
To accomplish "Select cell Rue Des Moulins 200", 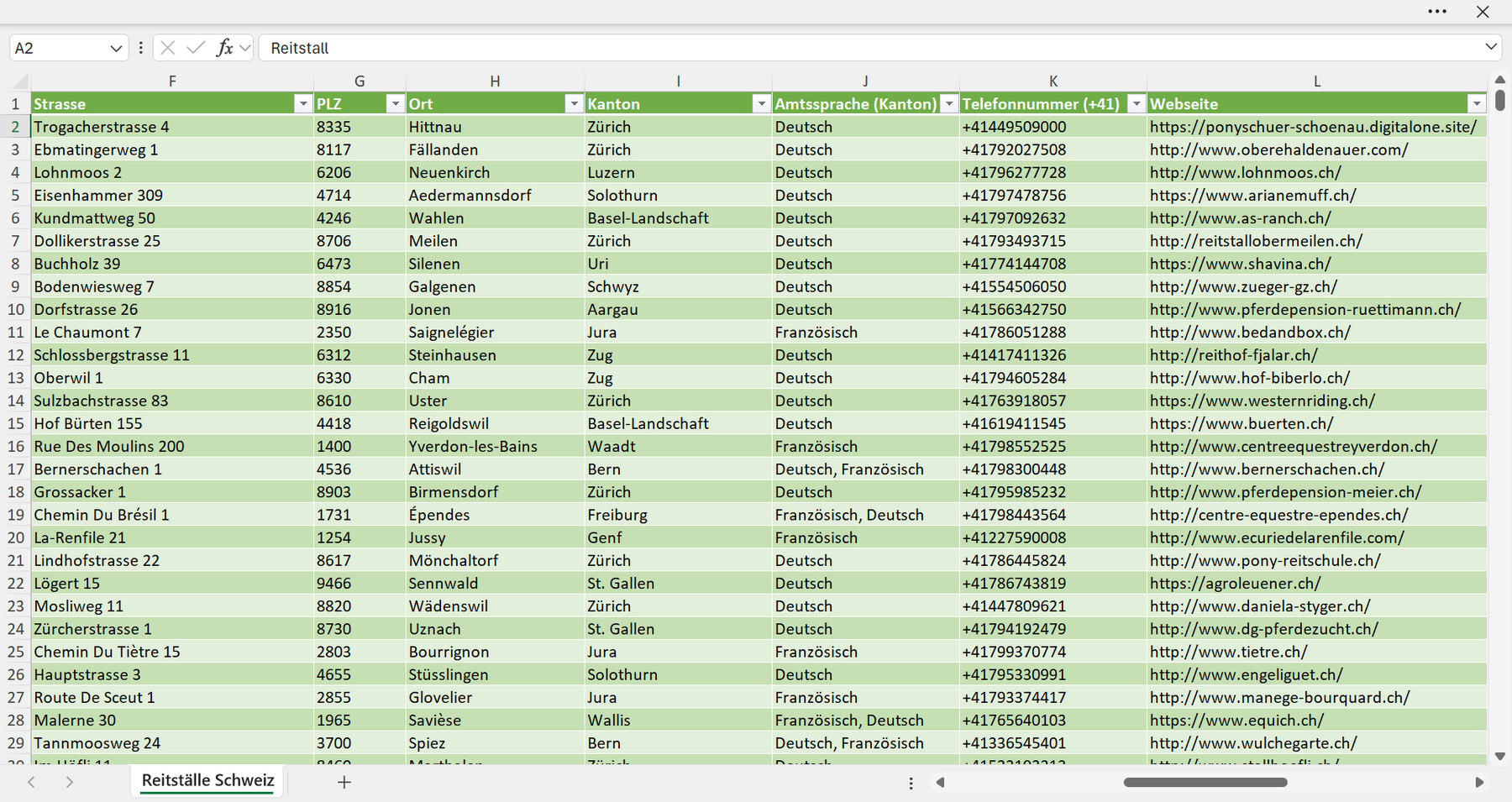I will (x=172, y=447).
